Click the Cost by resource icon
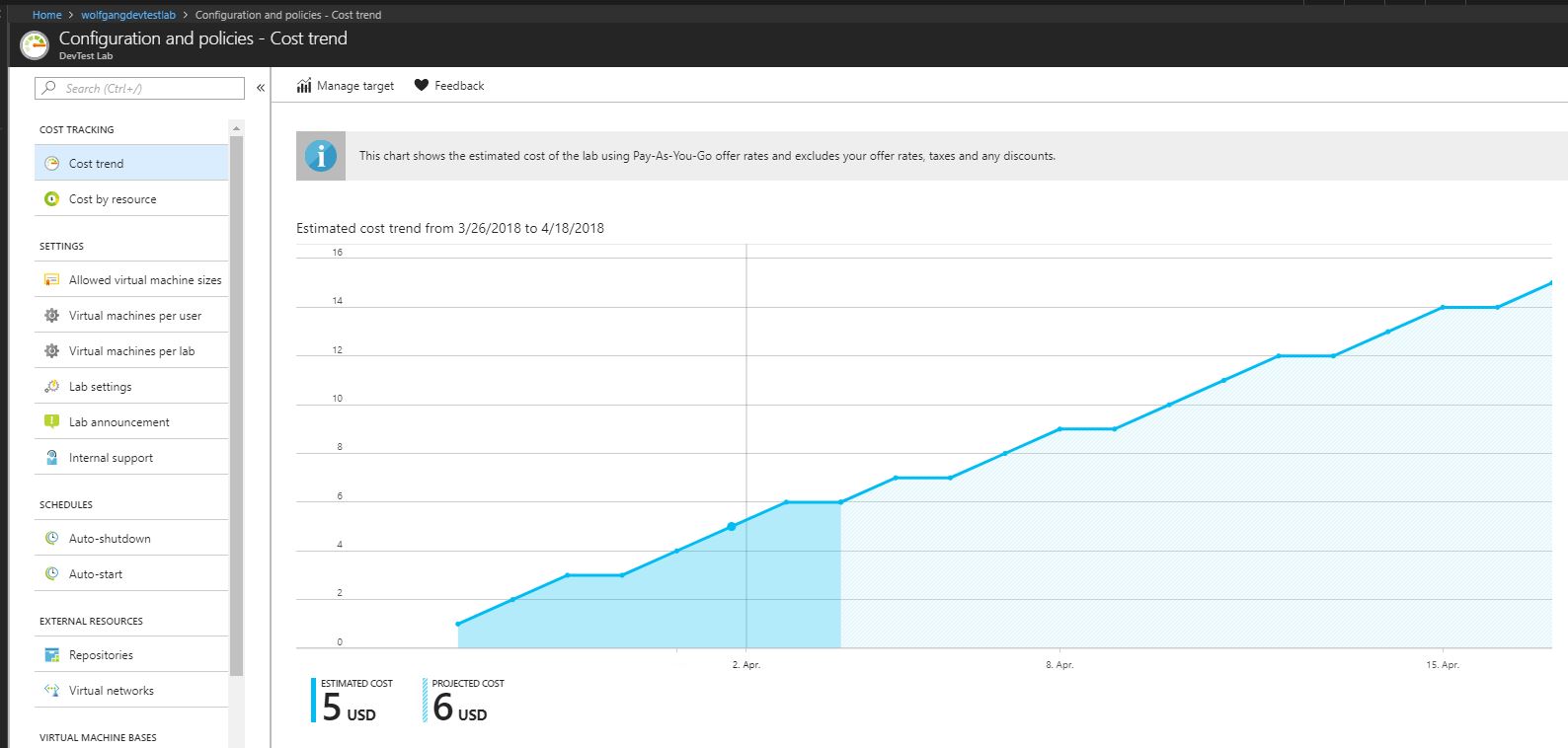 coord(51,198)
